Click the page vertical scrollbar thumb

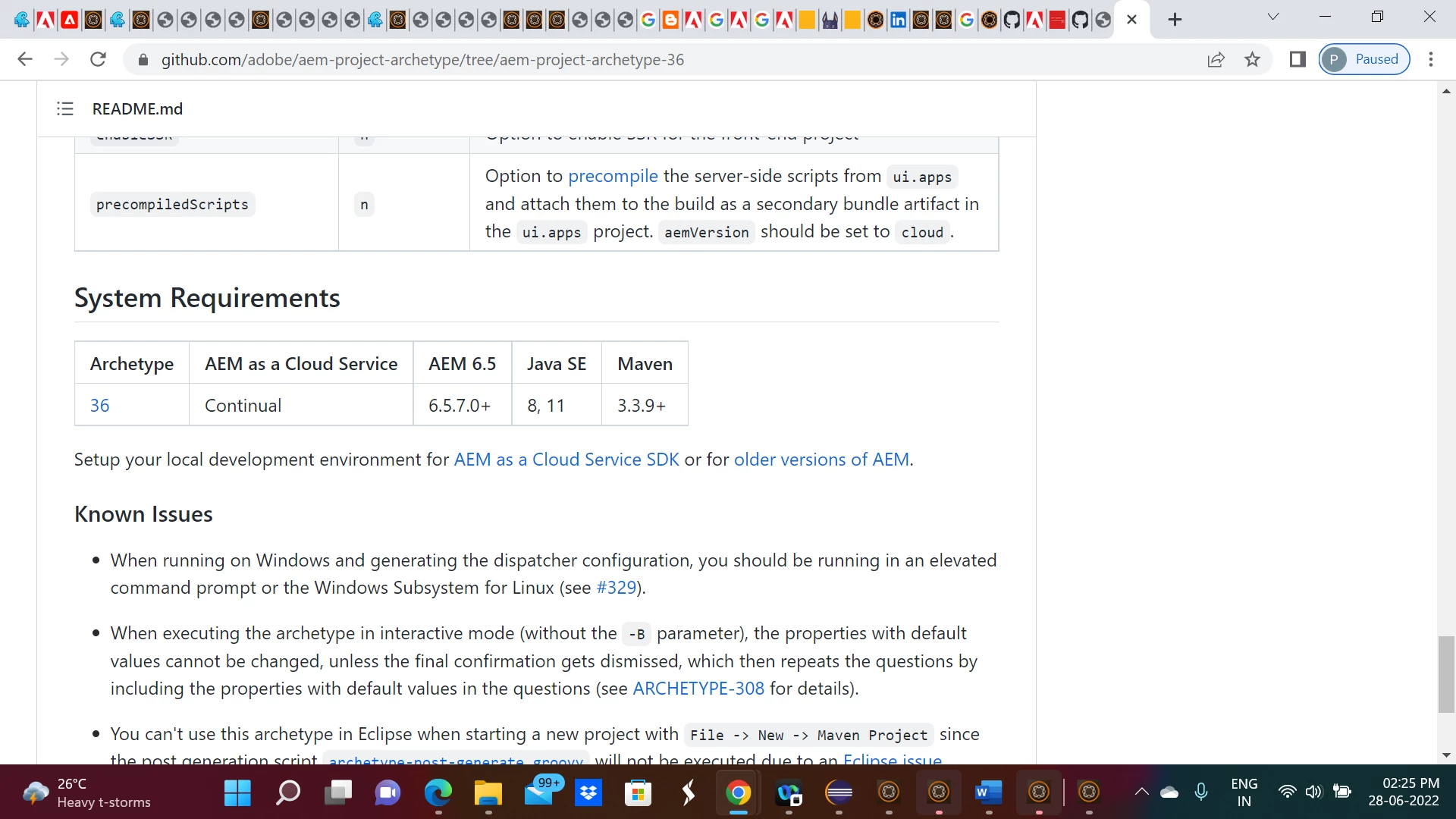pyautogui.click(x=1446, y=675)
